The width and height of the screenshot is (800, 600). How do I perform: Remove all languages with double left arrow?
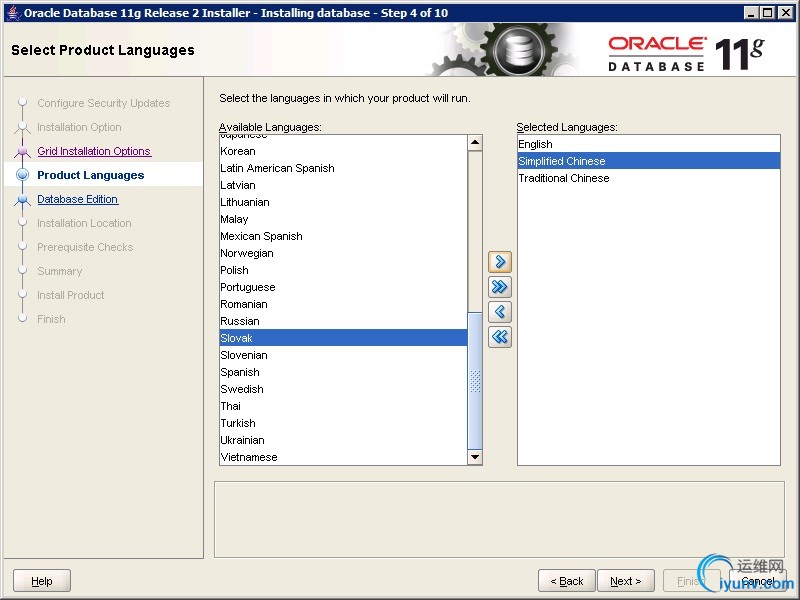click(x=499, y=337)
